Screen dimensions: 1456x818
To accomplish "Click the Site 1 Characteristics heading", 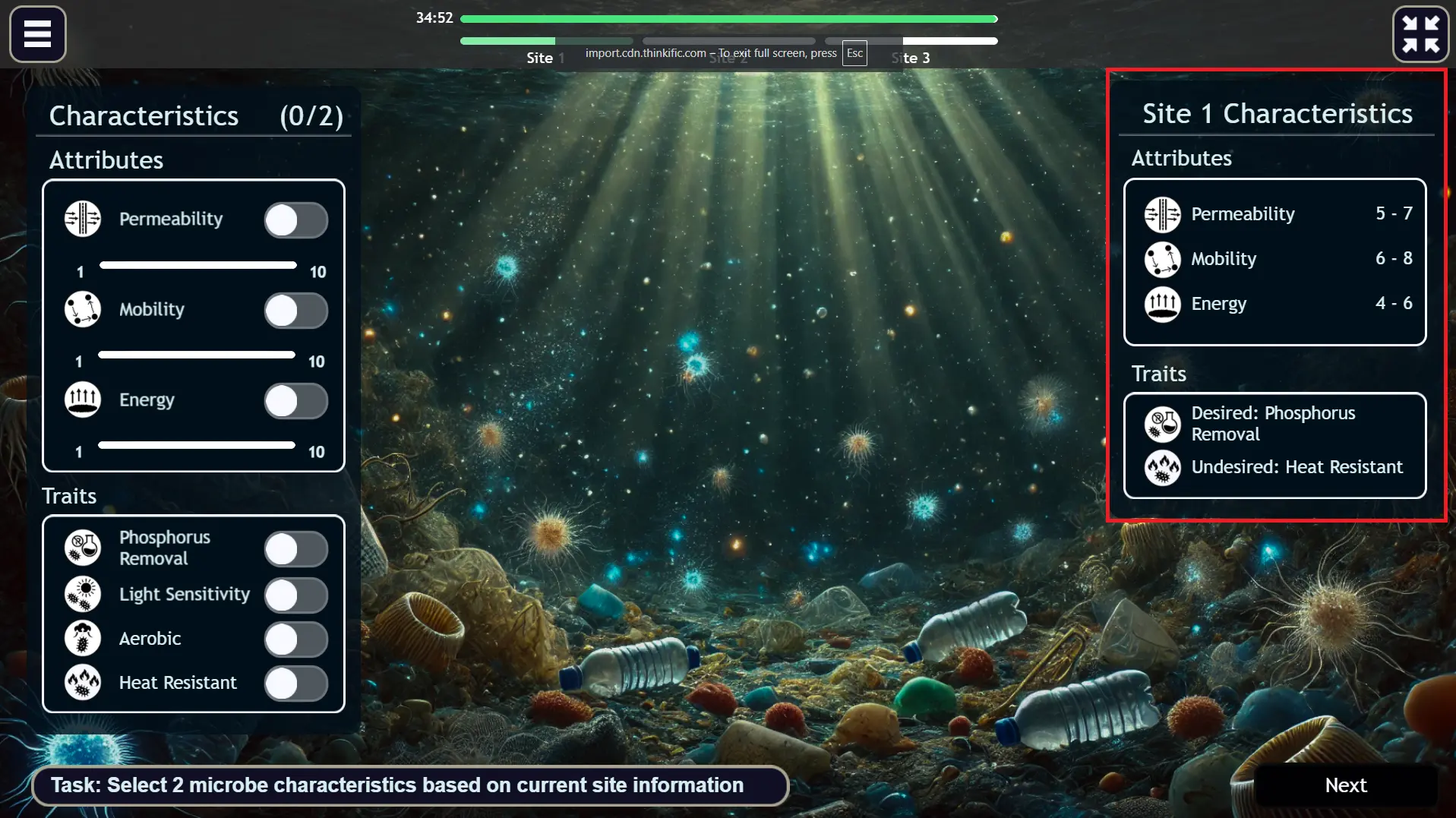I will (1277, 114).
